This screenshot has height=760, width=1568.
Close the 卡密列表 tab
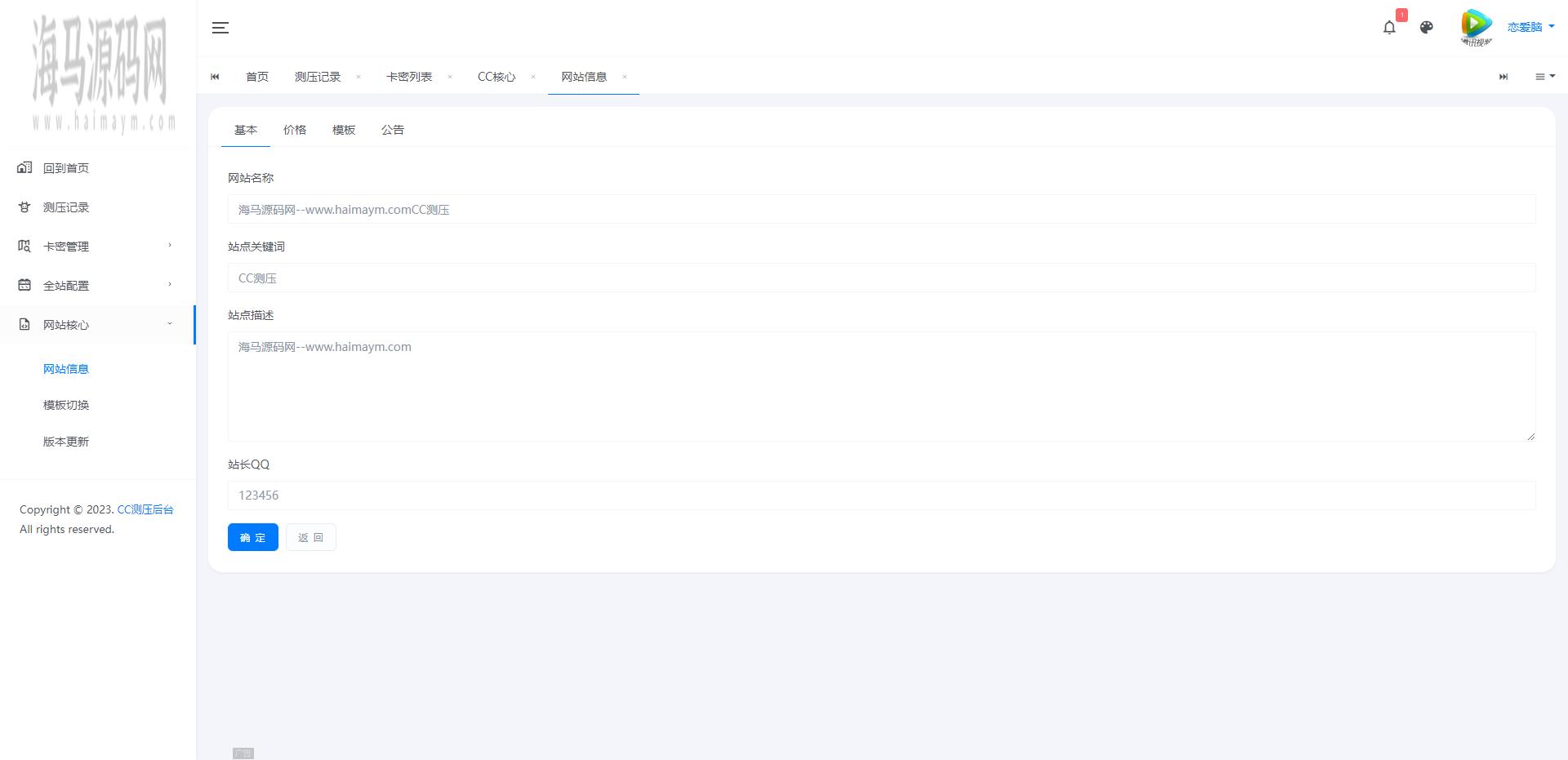coord(450,77)
